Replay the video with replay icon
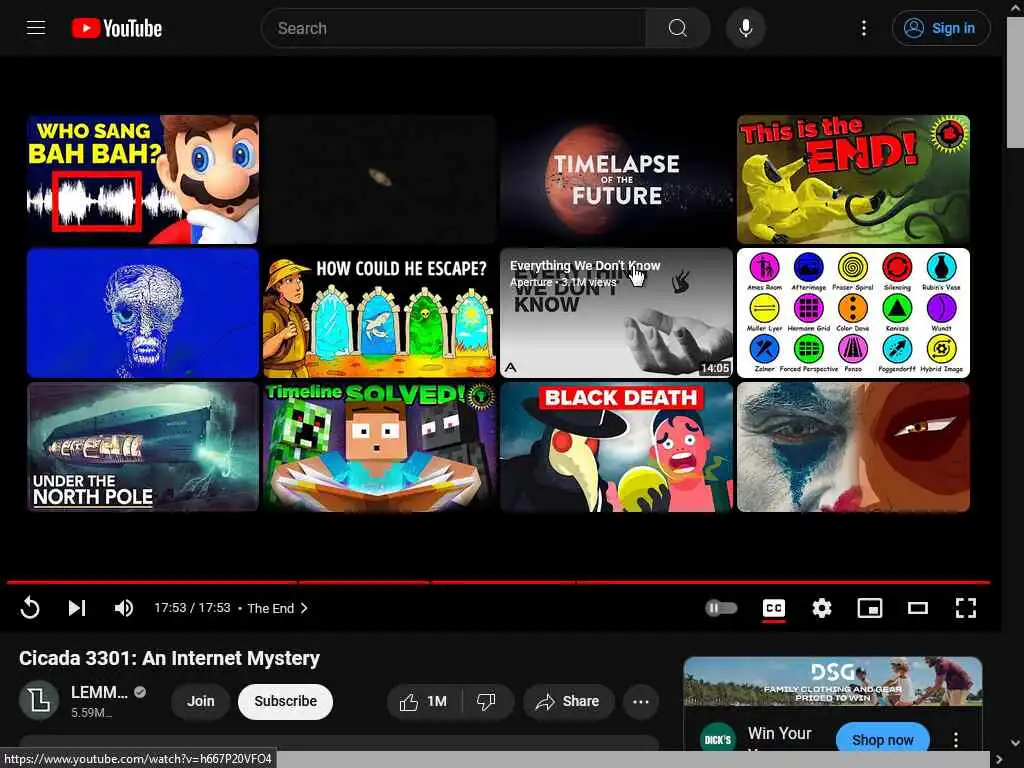1024x768 pixels. (30, 608)
